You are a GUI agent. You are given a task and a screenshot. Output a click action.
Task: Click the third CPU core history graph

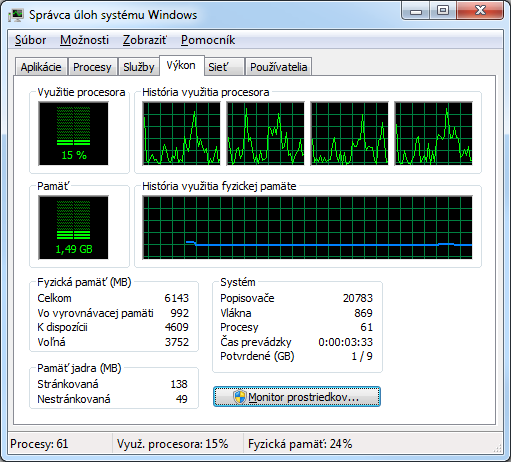tap(349, 134)
